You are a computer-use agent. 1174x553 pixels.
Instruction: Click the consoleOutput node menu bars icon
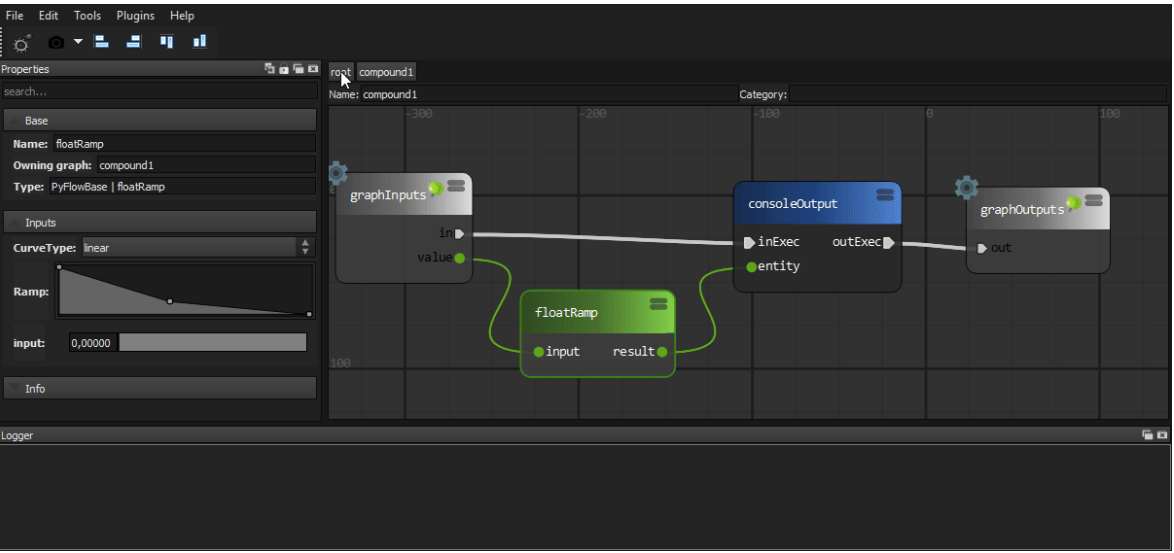(885, 195)
